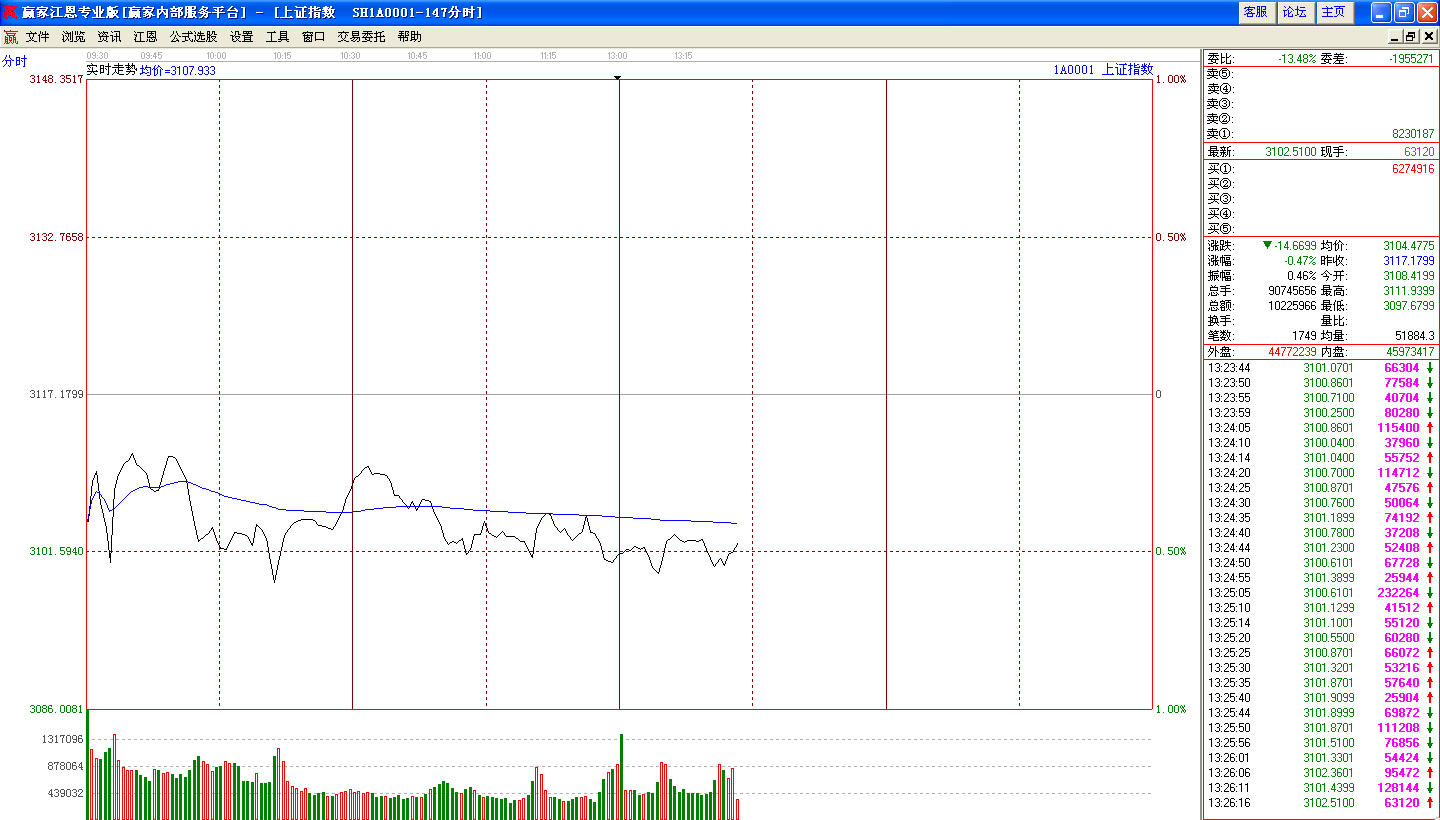Select the 13:24:05 tick row
The image size is (1440, 820).
pos(1321,427)
